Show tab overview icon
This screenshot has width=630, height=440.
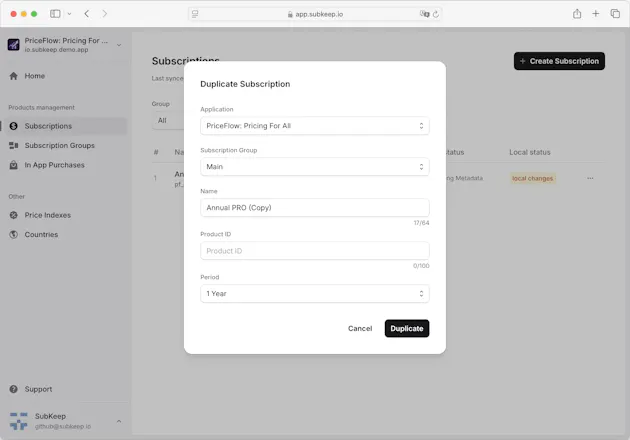615,14
